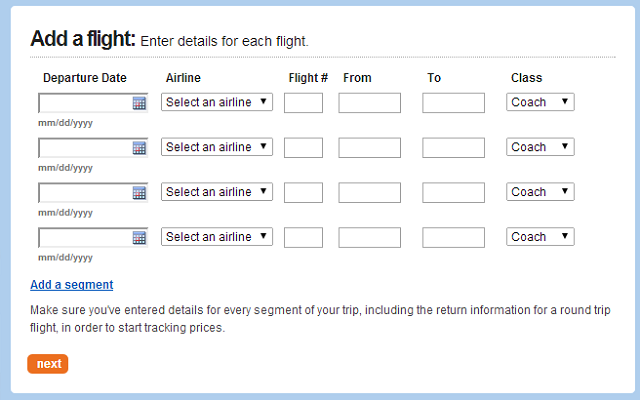This screenshot has width=640, height=400.
Task: Focus first row's Departure Date field
Action: pos(85,103)
